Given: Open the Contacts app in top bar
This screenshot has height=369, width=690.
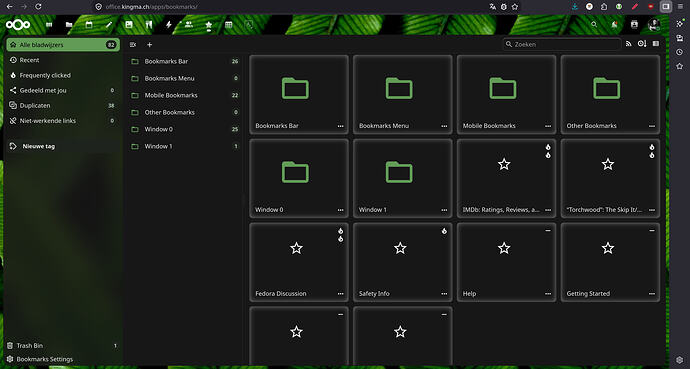Looking at the screenshot, I should coord(189,25).
